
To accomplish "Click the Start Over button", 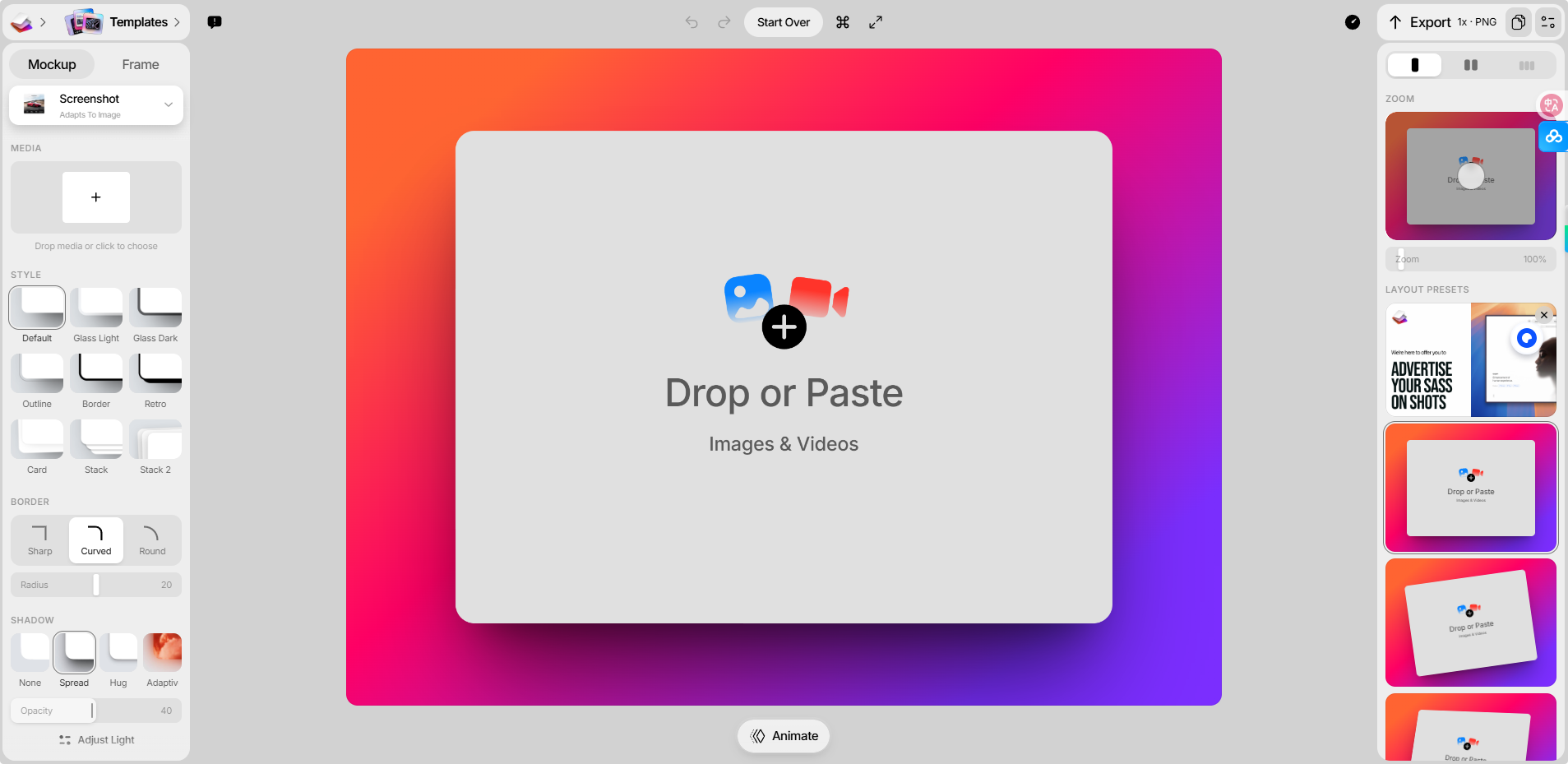I will click(784, 22).
